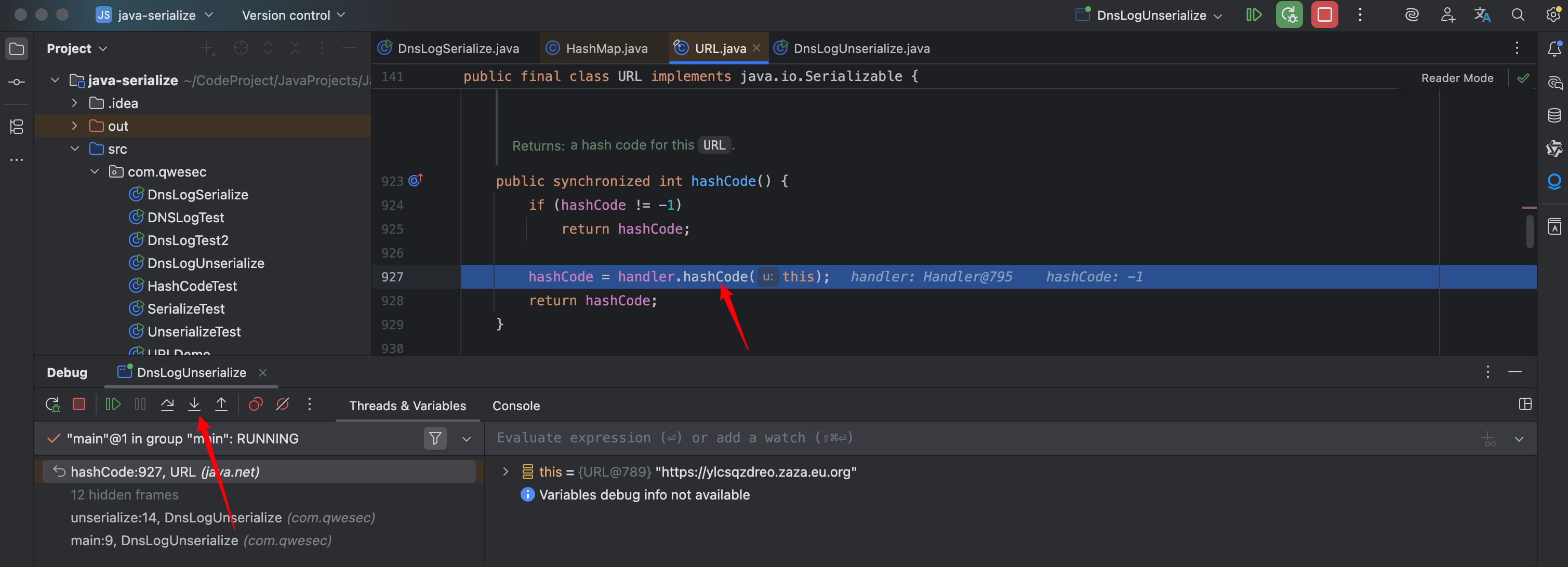Resume program in debug toolbar

[113, 404]
